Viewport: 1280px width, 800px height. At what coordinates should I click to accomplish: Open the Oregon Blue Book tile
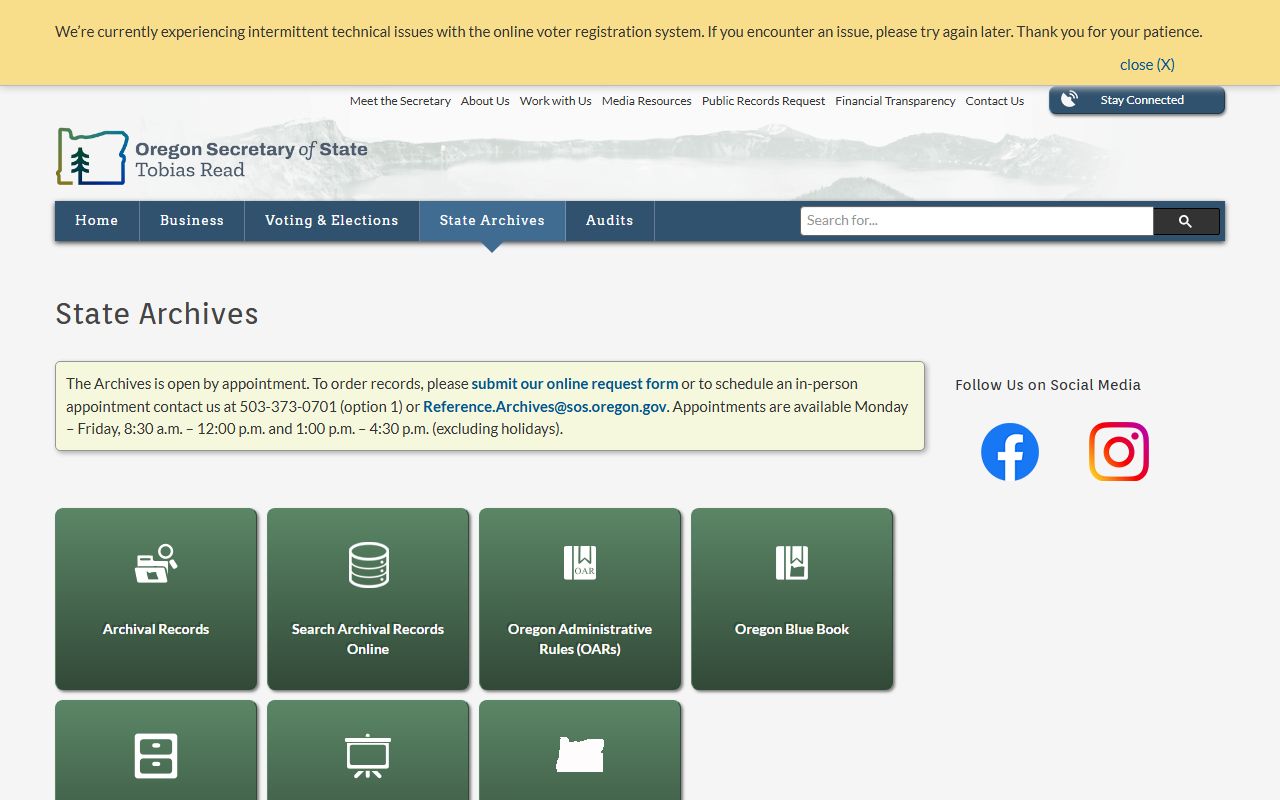click(x=792, y=598)
